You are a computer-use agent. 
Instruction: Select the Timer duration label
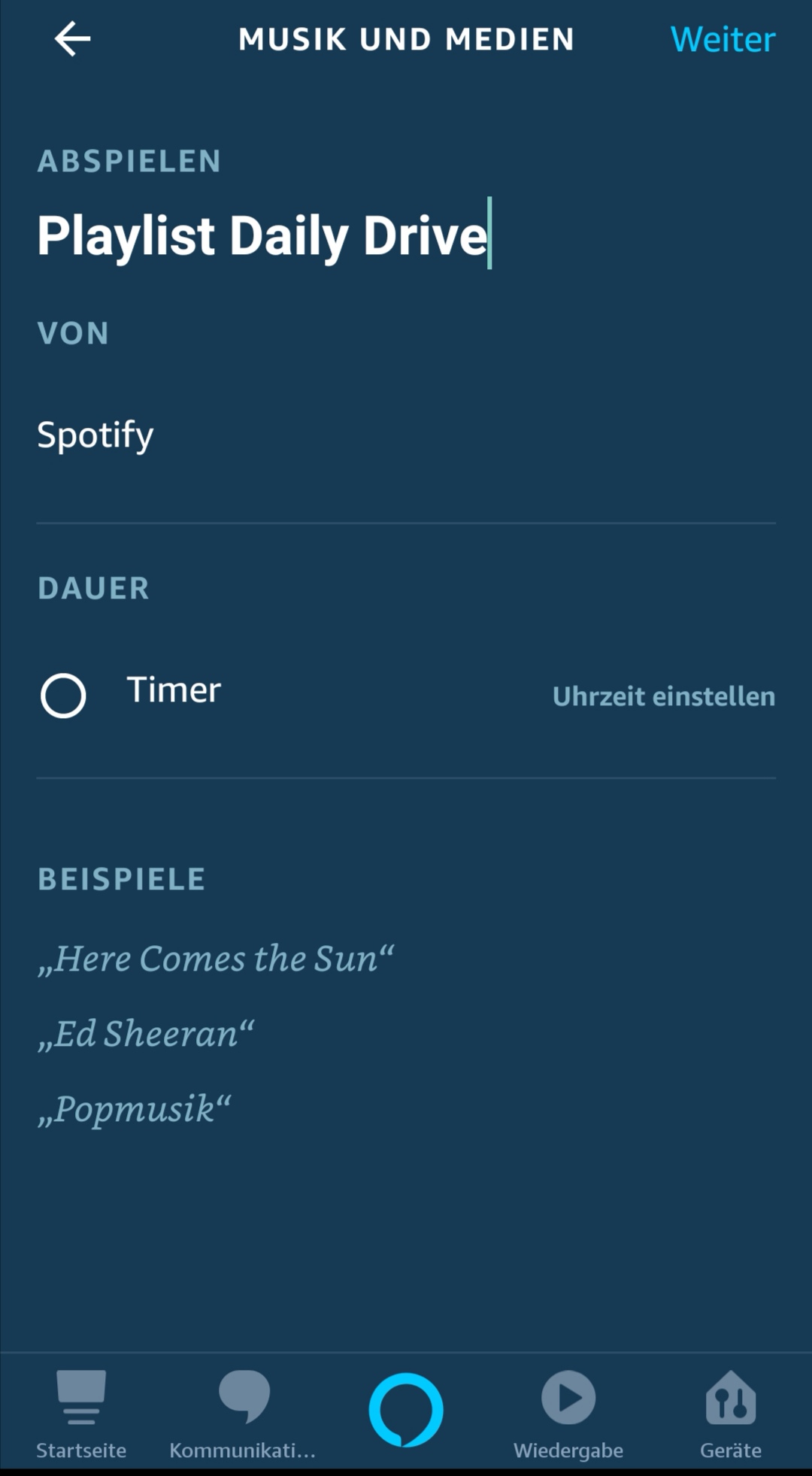point(174,690)
